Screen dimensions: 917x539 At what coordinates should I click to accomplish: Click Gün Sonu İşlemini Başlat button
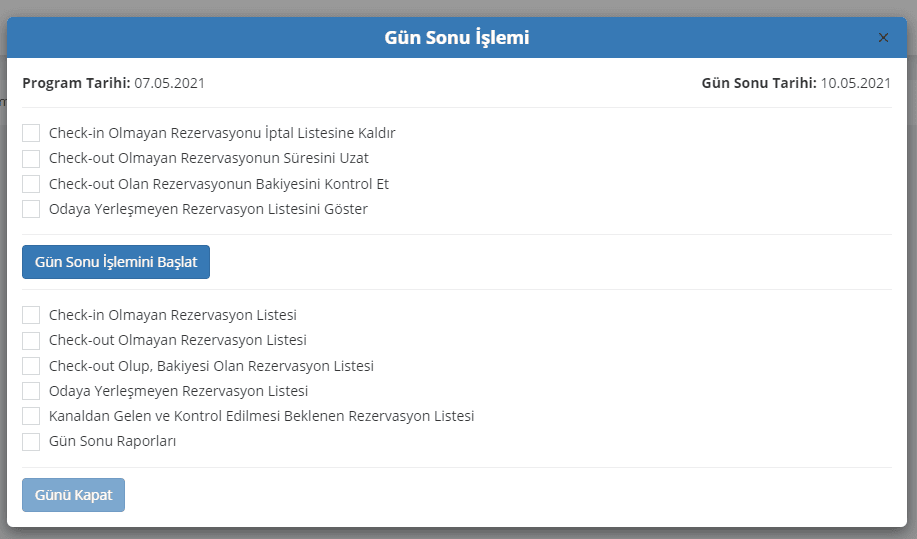tap(116, 262)
